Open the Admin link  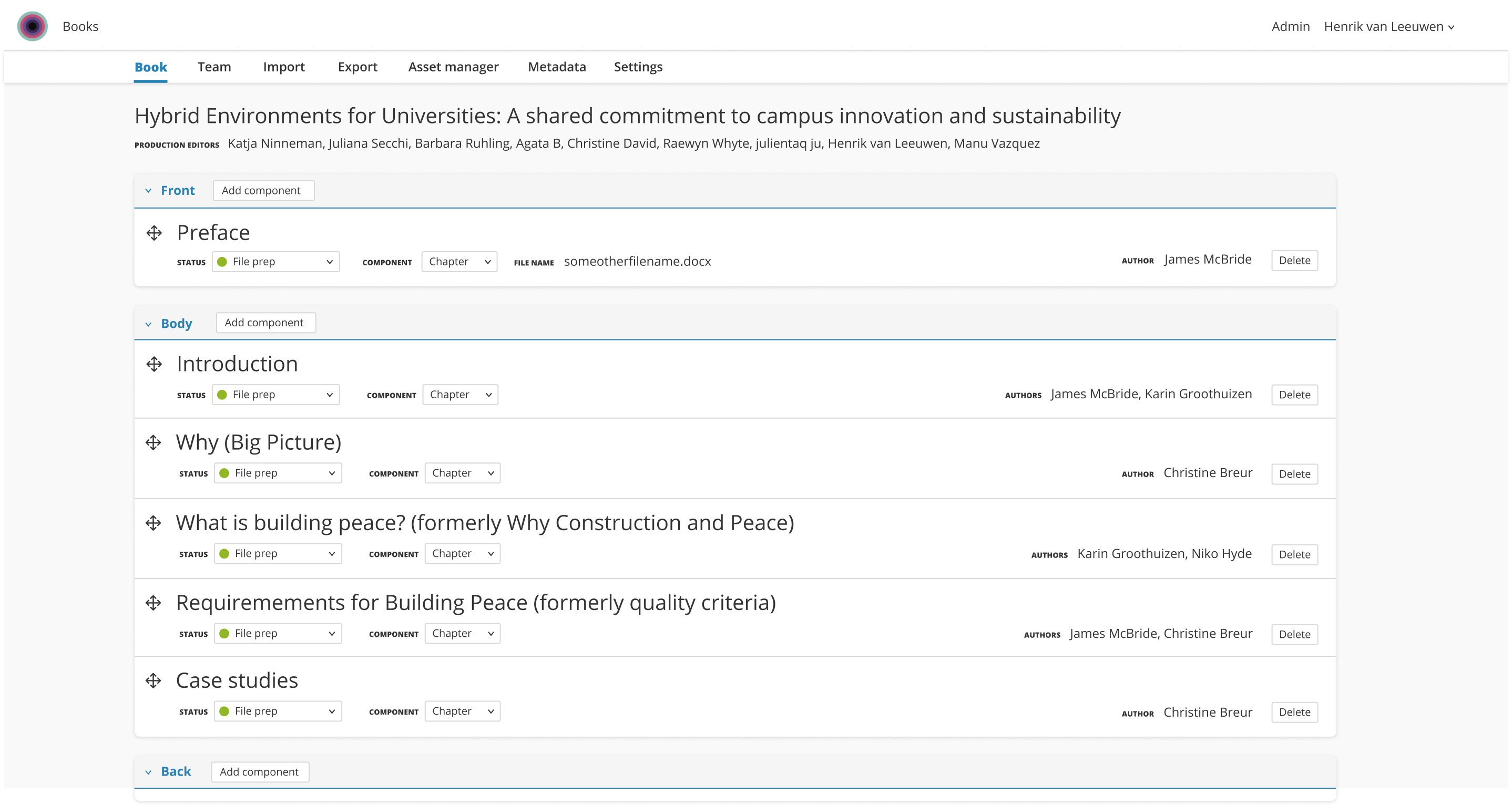[x=1291, y=26]
